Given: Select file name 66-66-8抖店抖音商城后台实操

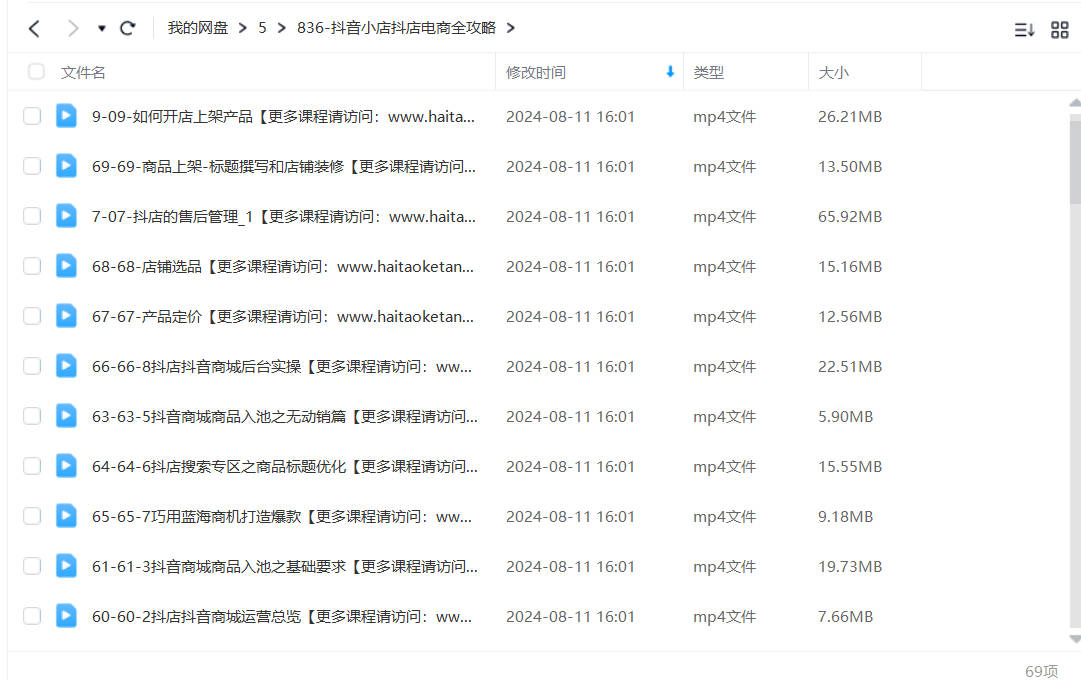Looking at the screenshot, I should click(x=282, y=367).
